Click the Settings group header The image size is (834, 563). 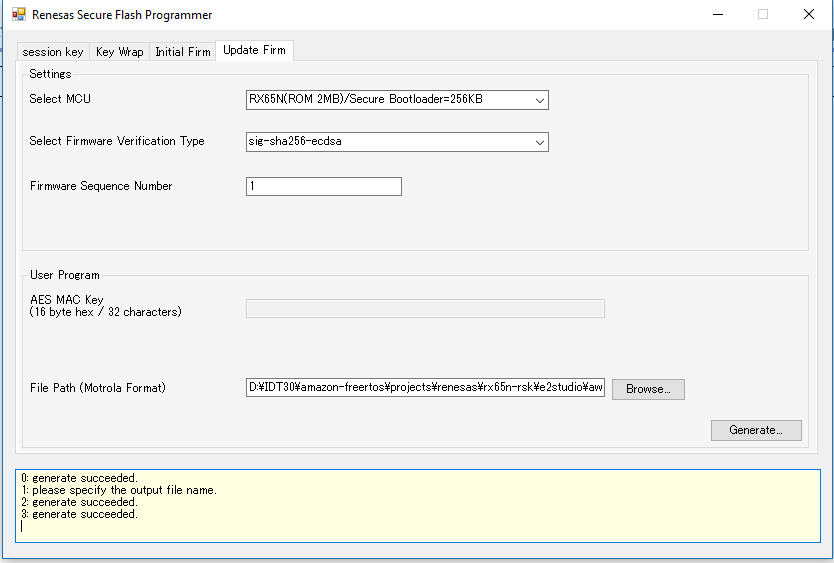click(x=50, y=74)
